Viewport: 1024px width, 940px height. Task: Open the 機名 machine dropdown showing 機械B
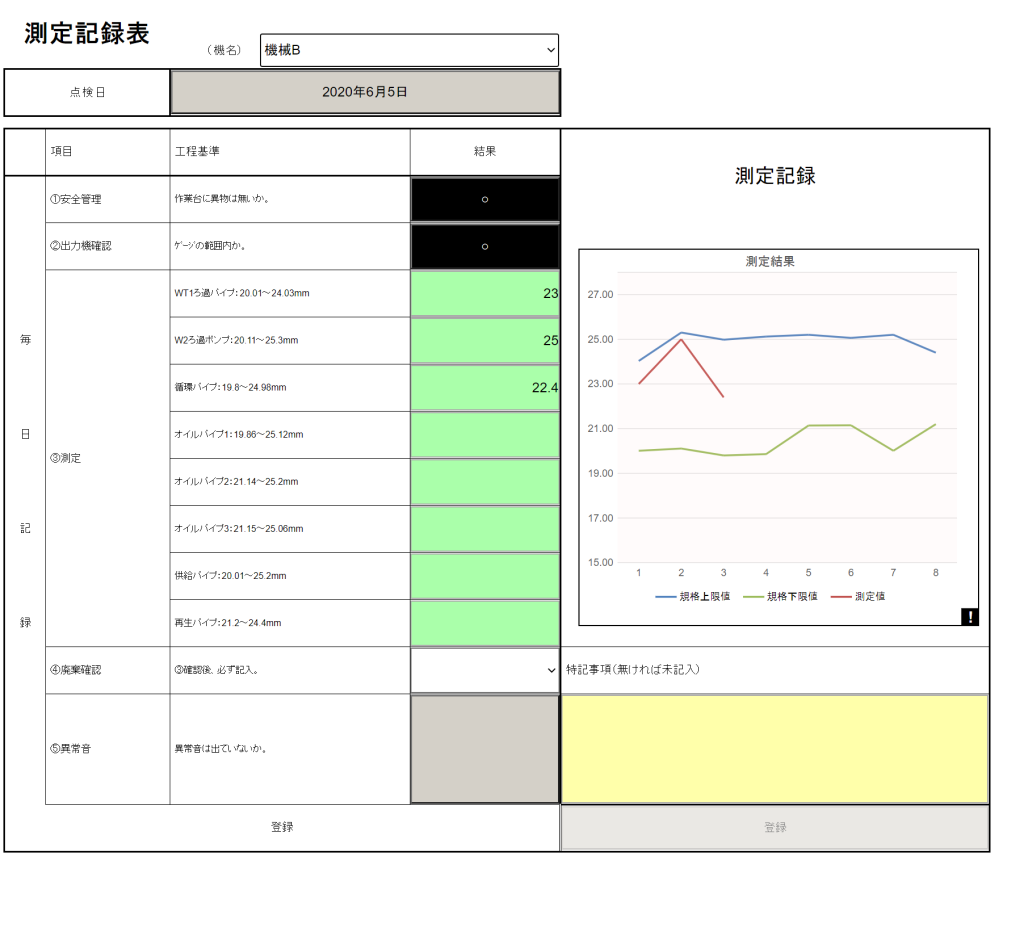[409, 50]
